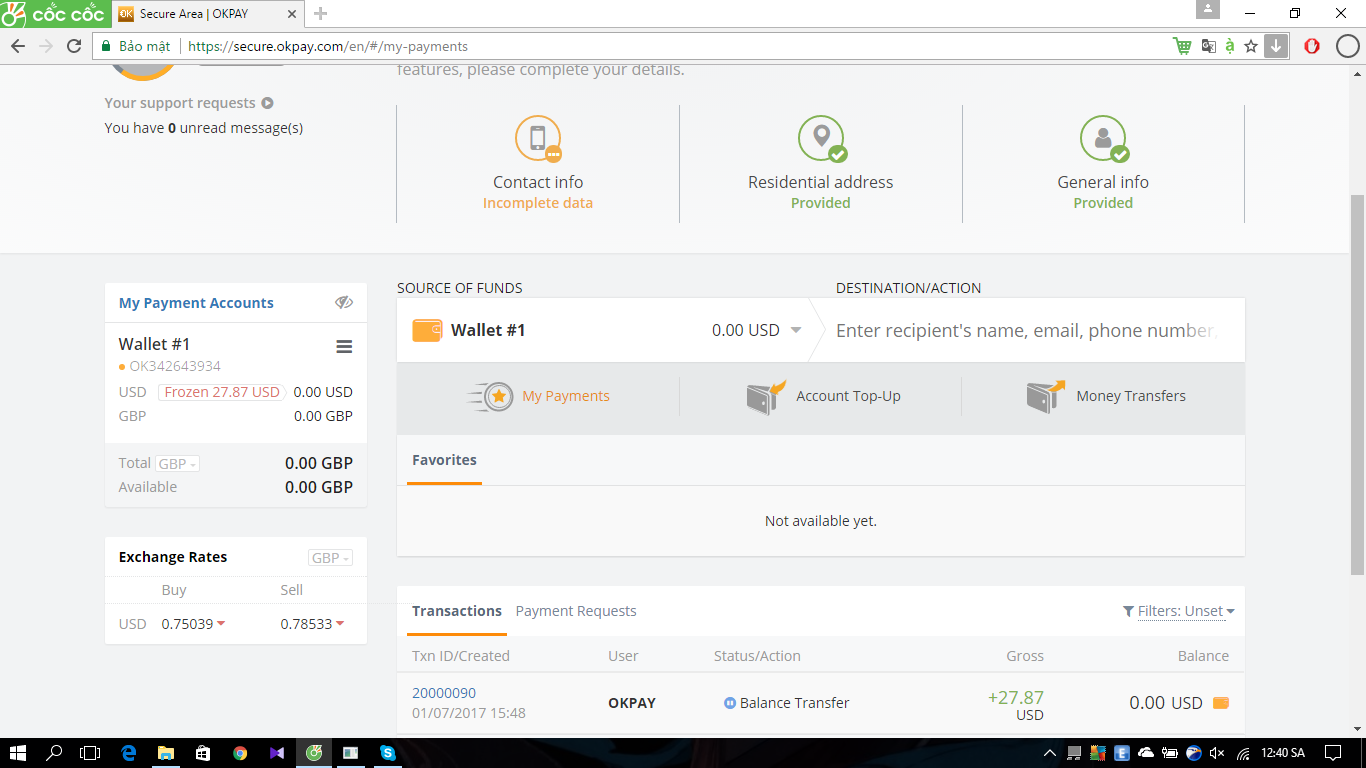Click the translate page icon

1208,46
